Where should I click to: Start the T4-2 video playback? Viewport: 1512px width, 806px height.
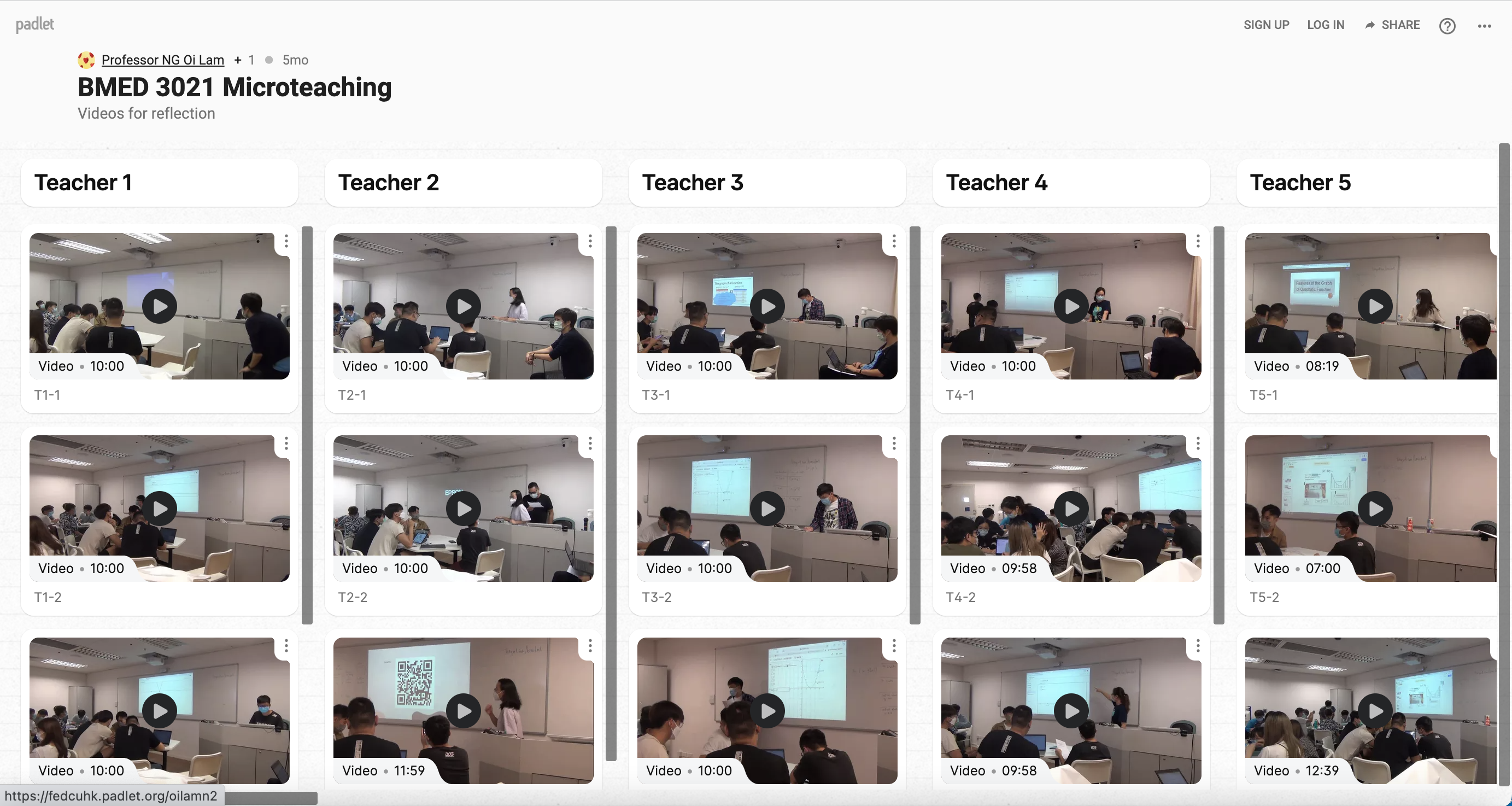pos(1071,509)
